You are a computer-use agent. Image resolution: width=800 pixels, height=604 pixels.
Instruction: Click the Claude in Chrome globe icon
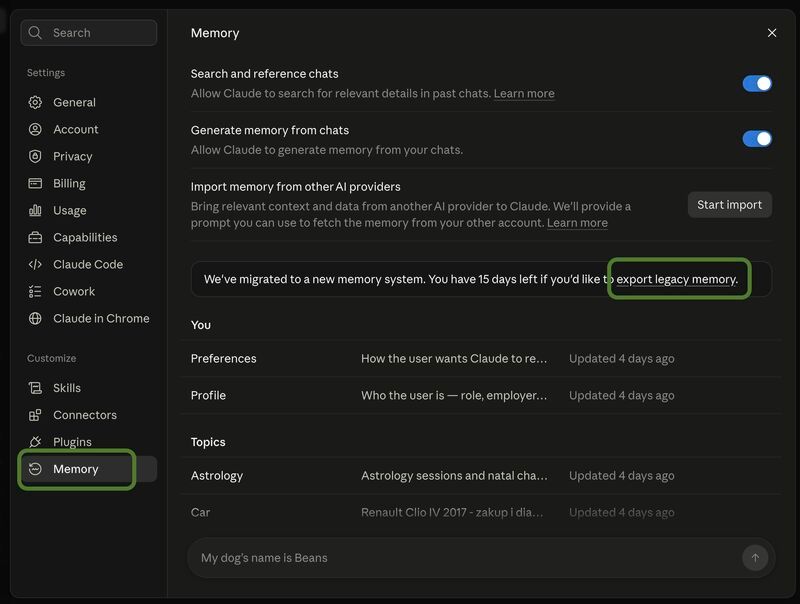[x=35, y=318]
